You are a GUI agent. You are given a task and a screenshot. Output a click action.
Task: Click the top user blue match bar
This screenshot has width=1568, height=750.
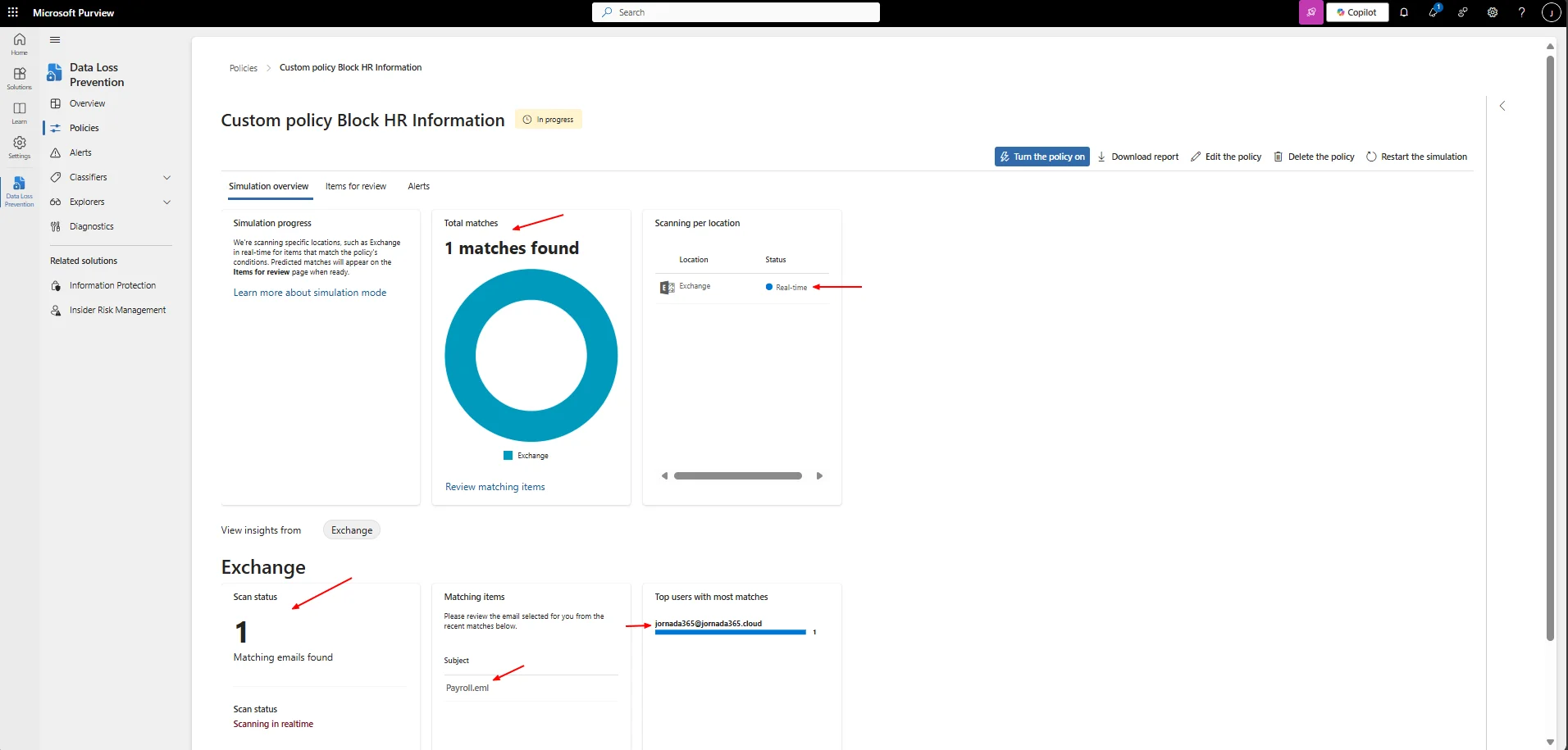point(730,632)
